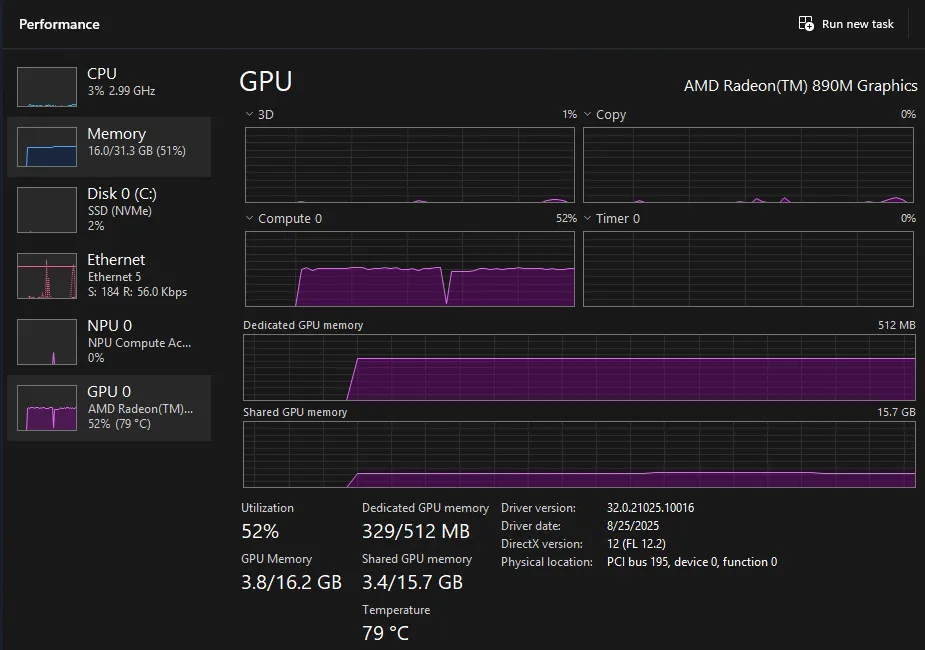Click DirectX version 12 (FL 12.2)
Image resolution: width=925 pixels, height=650 pixels.
click(637, 544)
